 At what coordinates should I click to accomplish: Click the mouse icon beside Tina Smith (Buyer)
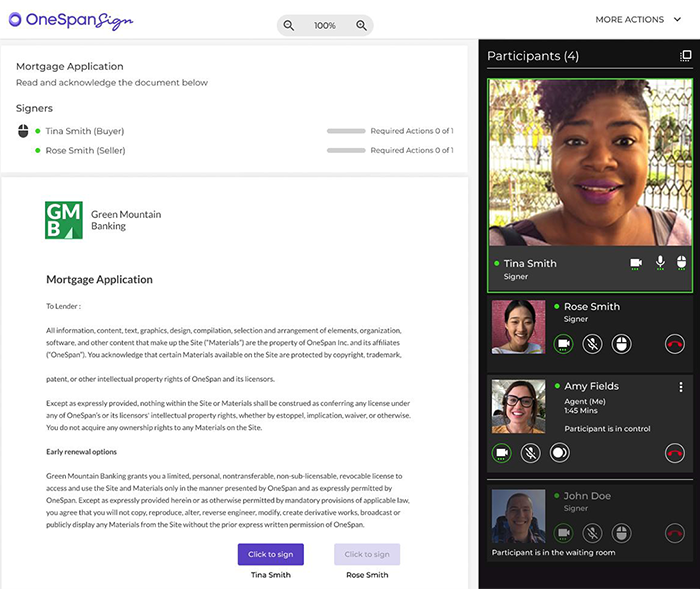[23, 131]
